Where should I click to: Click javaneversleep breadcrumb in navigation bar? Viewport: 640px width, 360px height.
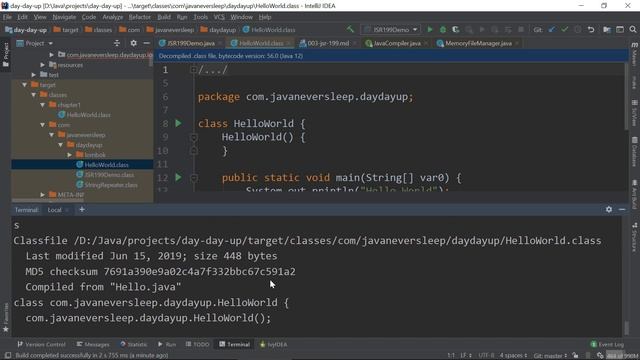click(x=170, y=30)
